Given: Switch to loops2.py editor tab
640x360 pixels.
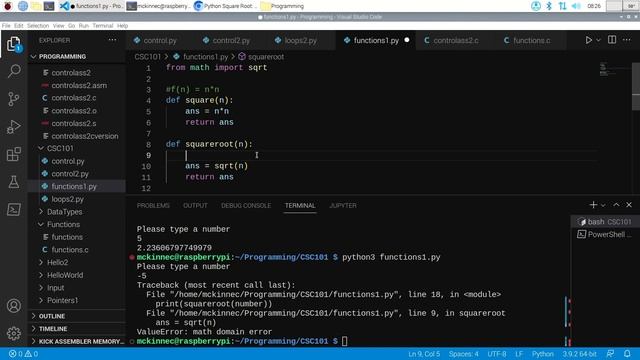Looking at the screenshot, I should pyautogui.click(x=301, y=40).
